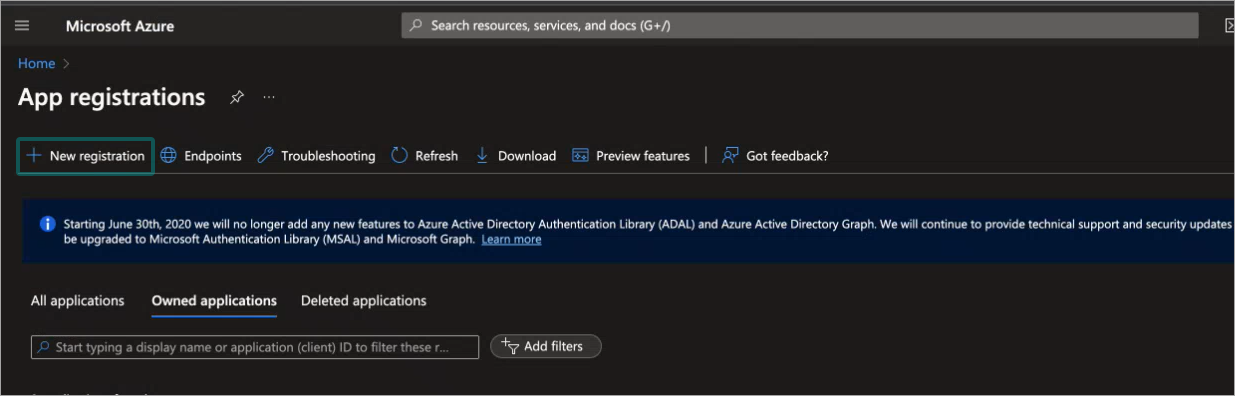Screen dimensions: 1235x396
Task: Click the Microsoft Azure logo text
Action: click(x=120, y=26)
